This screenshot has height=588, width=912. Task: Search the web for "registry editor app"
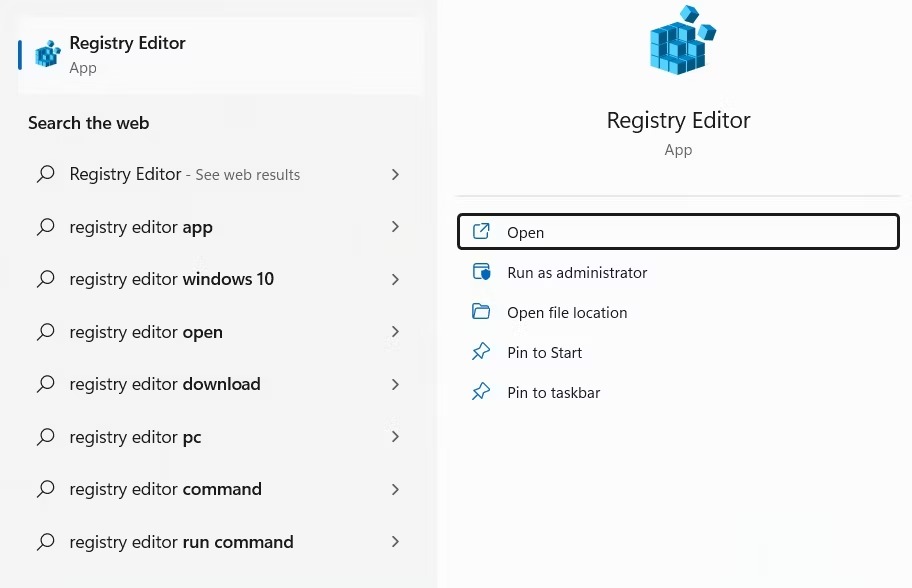coord(220,227)
